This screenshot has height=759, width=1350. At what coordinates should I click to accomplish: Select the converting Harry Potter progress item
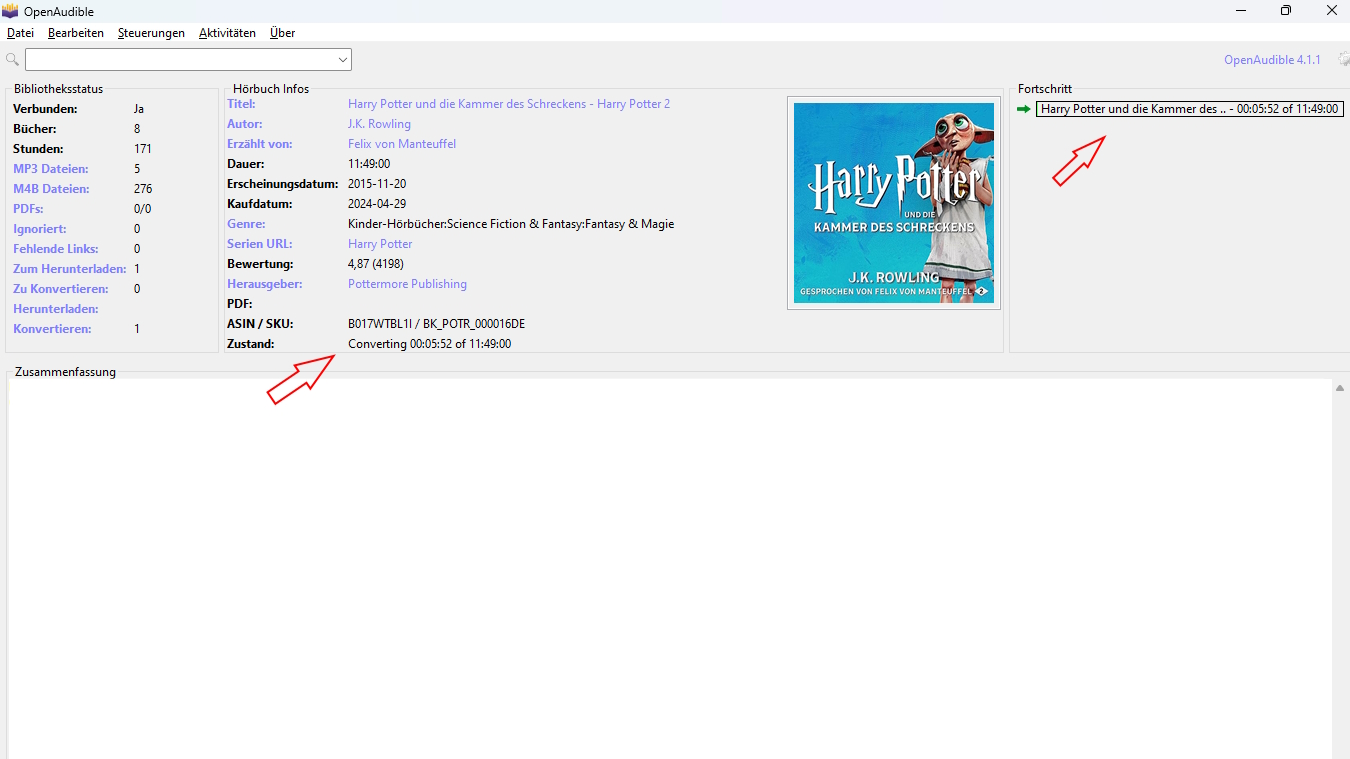(1189, 109)
